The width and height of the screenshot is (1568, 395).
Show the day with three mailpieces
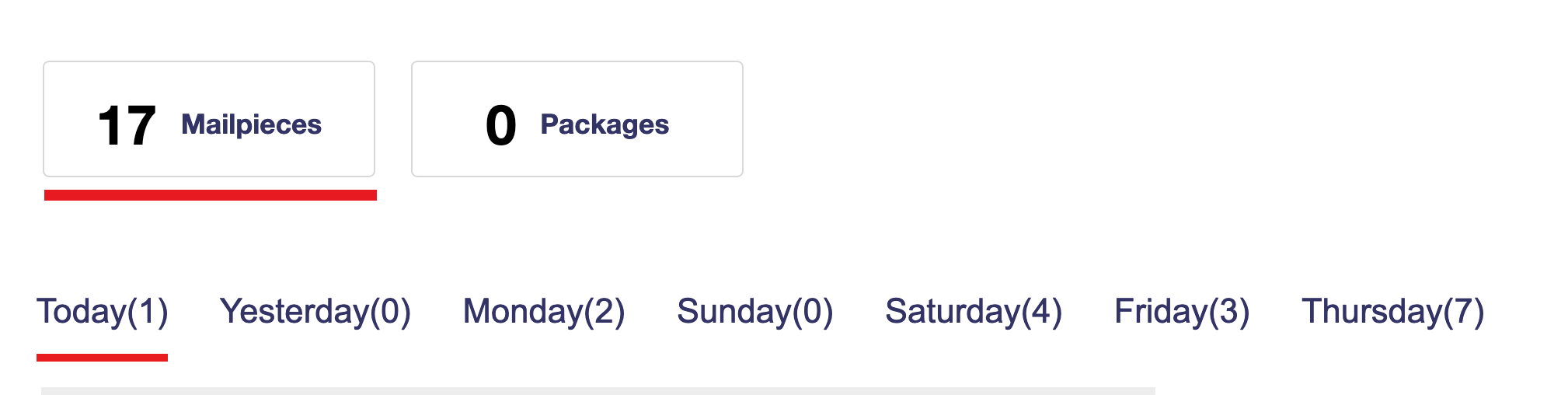pyautogui.click(x=1182, y=312)
